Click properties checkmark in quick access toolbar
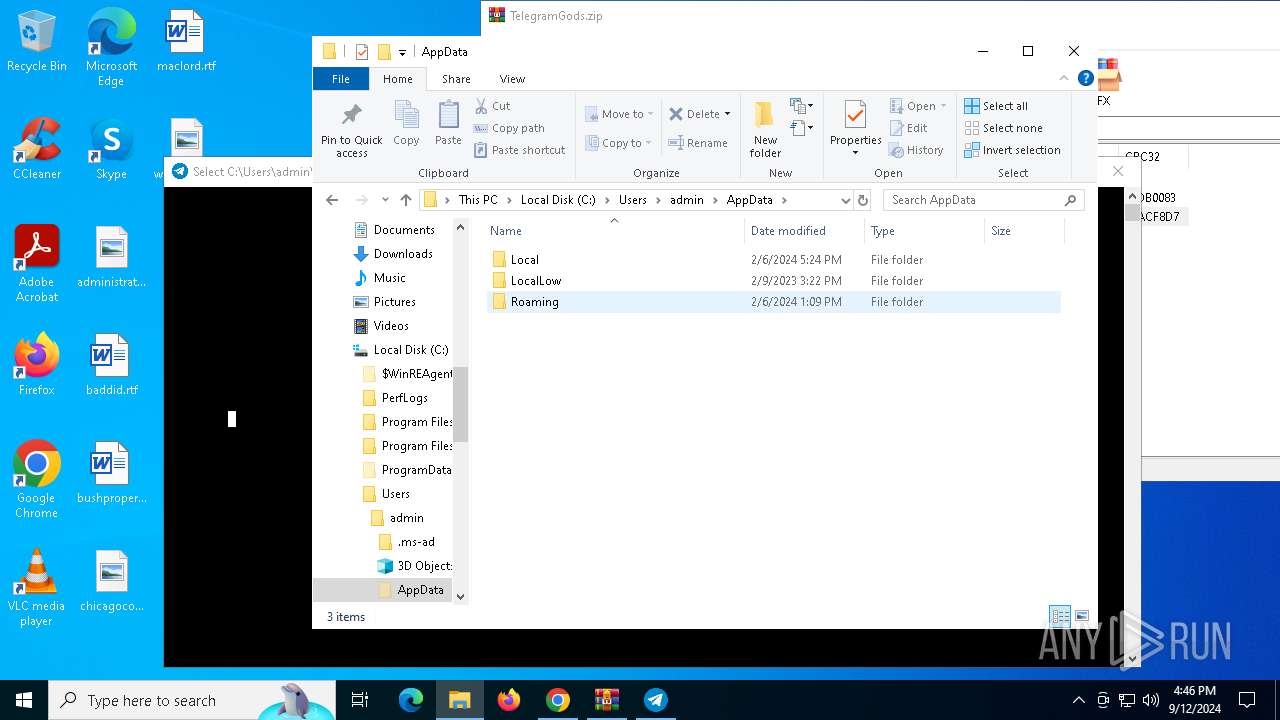1280x720 pixels. 362,52
